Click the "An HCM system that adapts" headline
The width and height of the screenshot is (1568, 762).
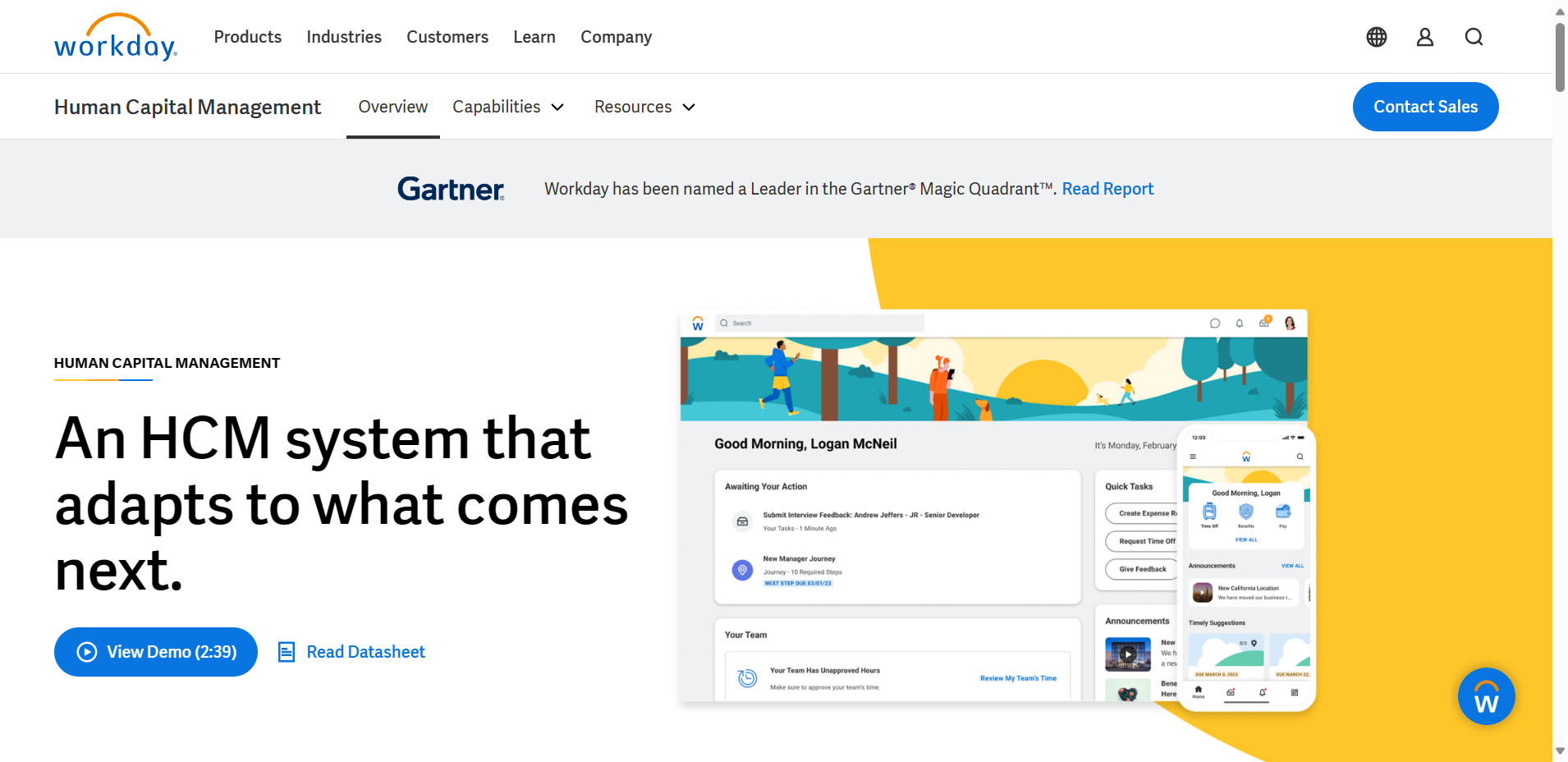click(x=341, y=503)
